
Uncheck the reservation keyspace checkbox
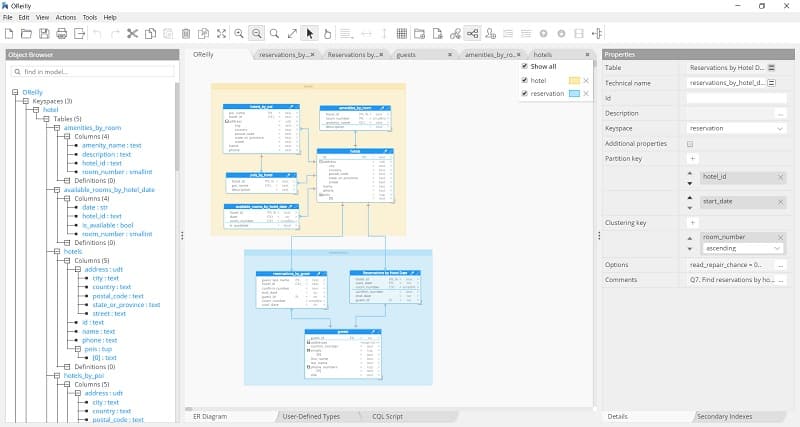(524, 93)
